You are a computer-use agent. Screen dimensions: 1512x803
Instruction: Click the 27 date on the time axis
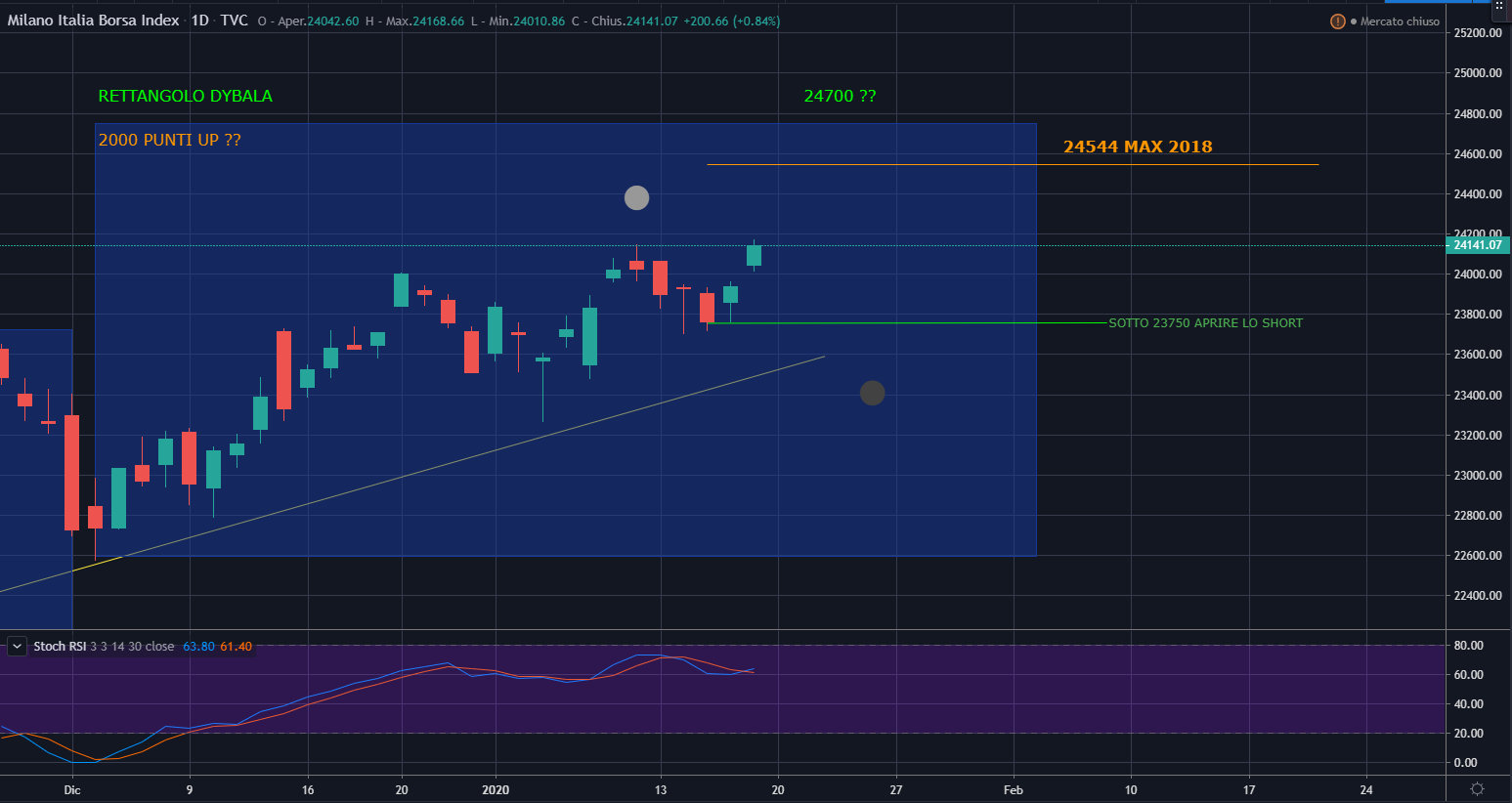tap(895, 789)
